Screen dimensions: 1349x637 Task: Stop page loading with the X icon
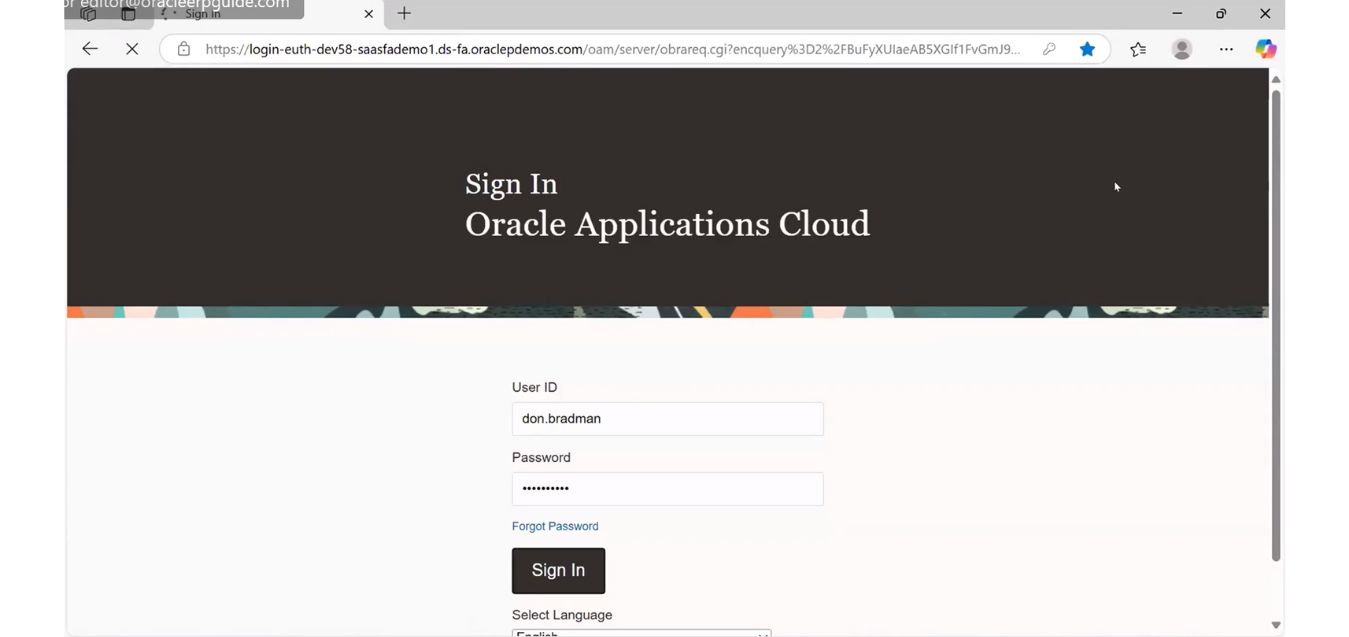pos(132,48)
